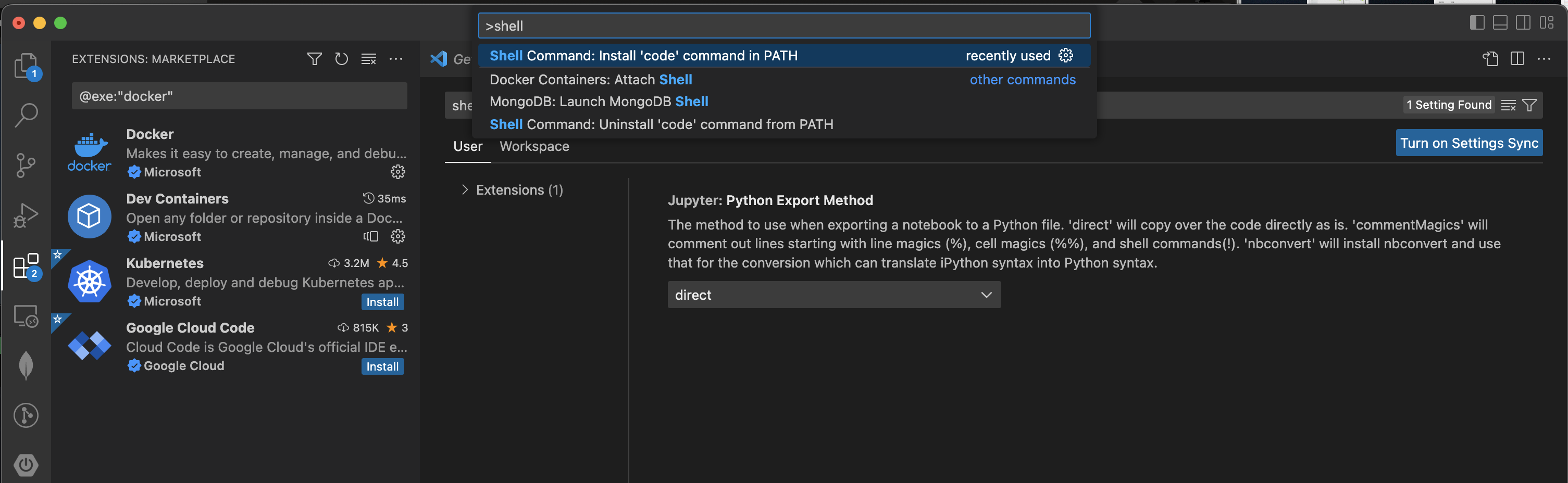The image size is (1568, 483).
Task: Open extensions view more actions menu
Action: [x=396, y=59]
